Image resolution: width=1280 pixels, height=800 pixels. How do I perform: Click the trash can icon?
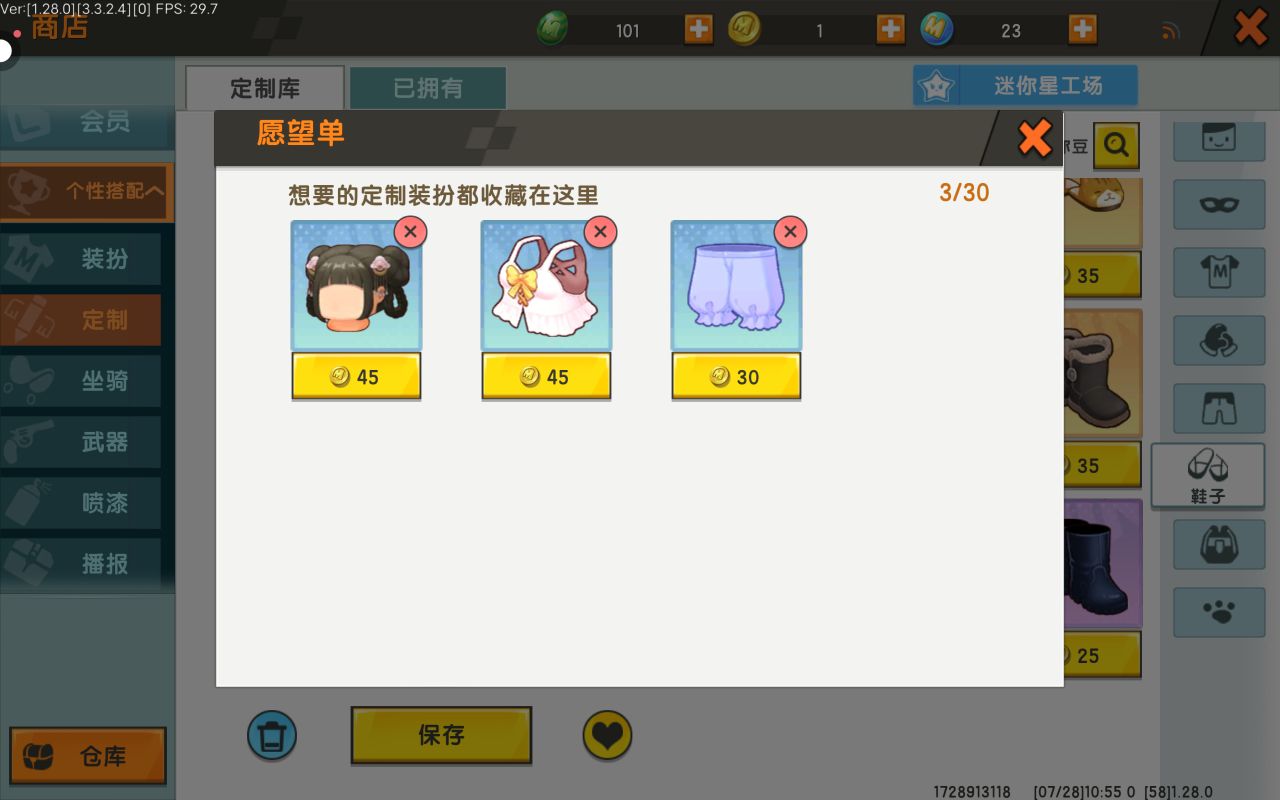[272, 736]
